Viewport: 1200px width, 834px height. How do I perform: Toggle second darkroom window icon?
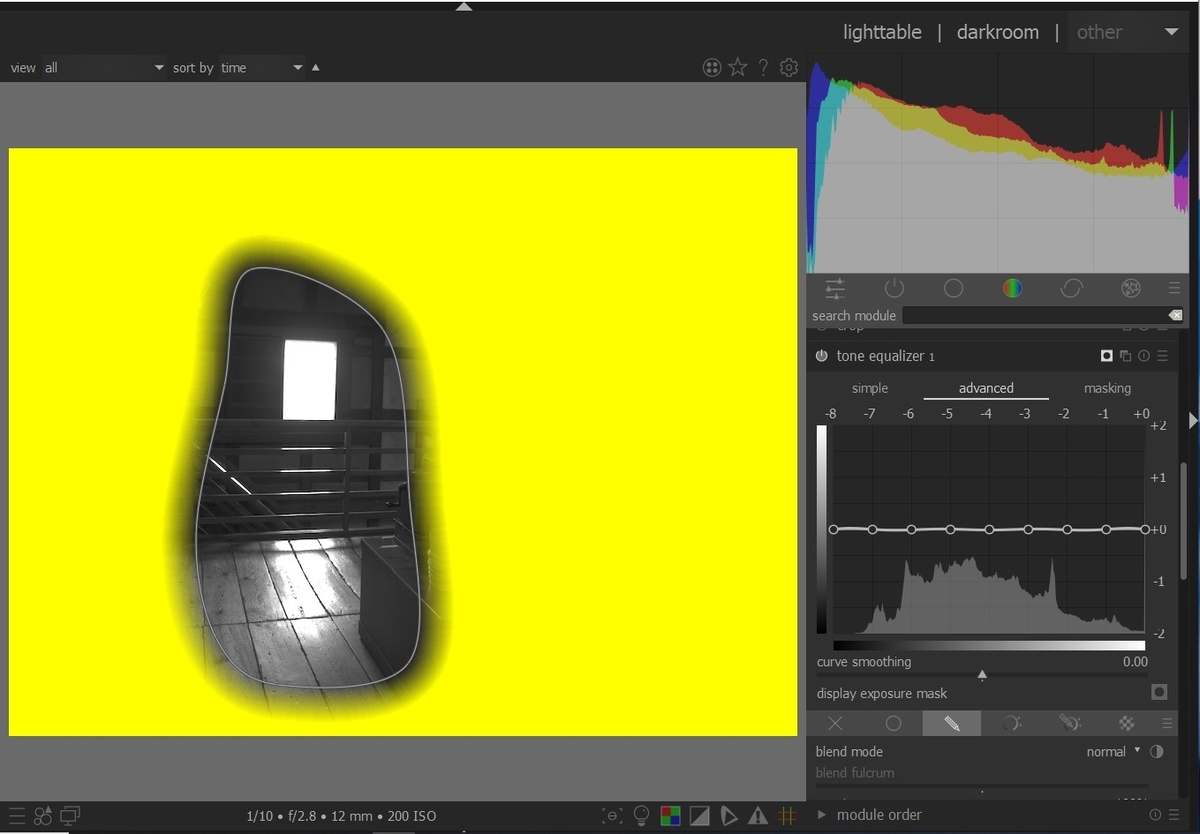pyautogui.click(x=70, y=816)
